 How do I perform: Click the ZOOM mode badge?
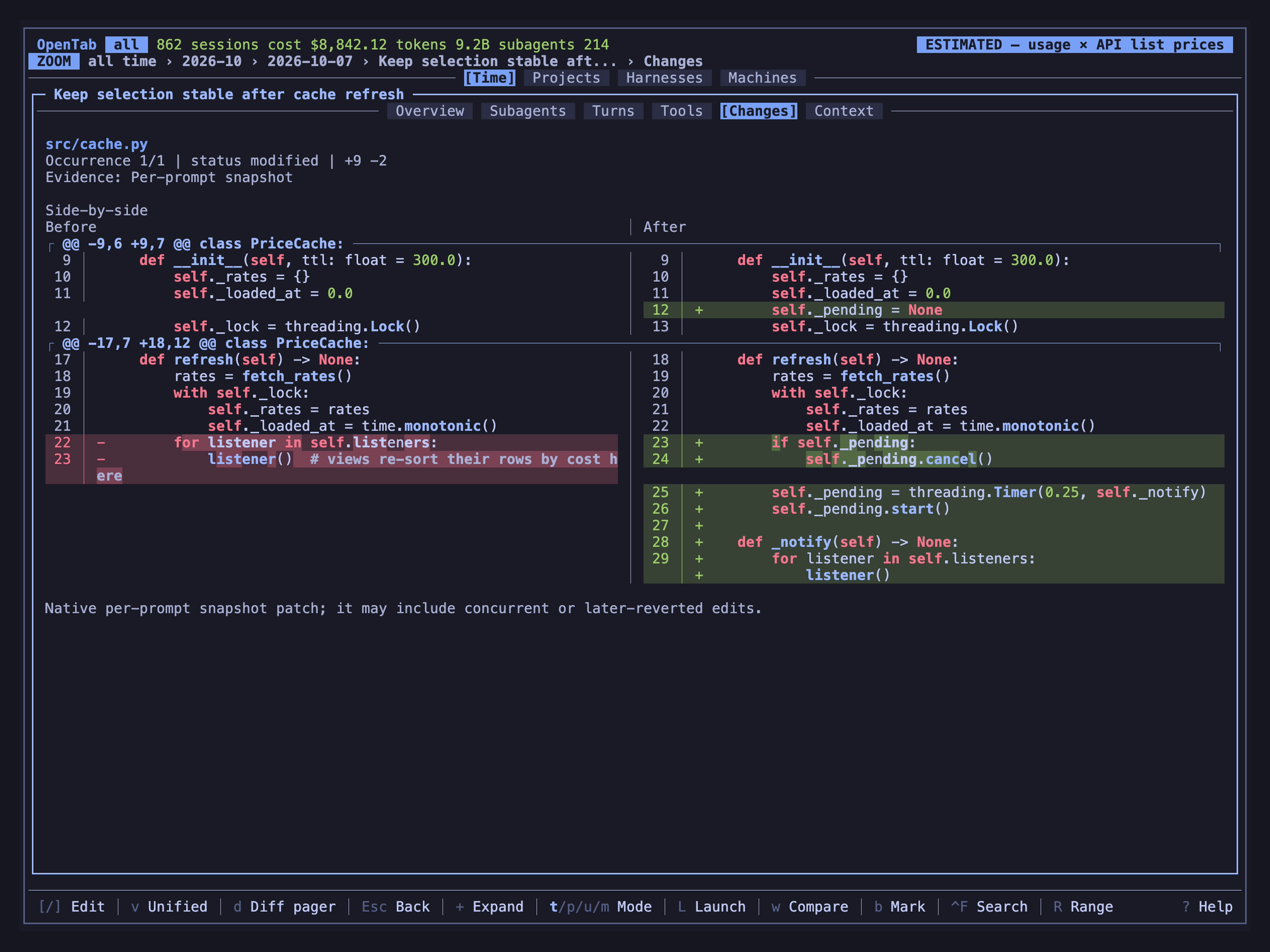coord(54,61)
